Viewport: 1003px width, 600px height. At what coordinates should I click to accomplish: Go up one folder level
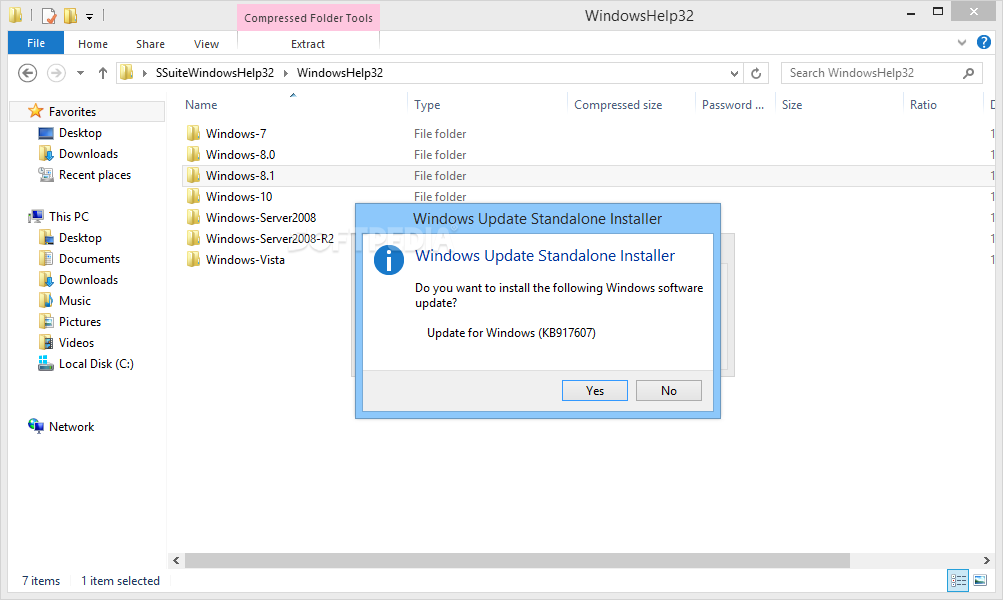102,73
